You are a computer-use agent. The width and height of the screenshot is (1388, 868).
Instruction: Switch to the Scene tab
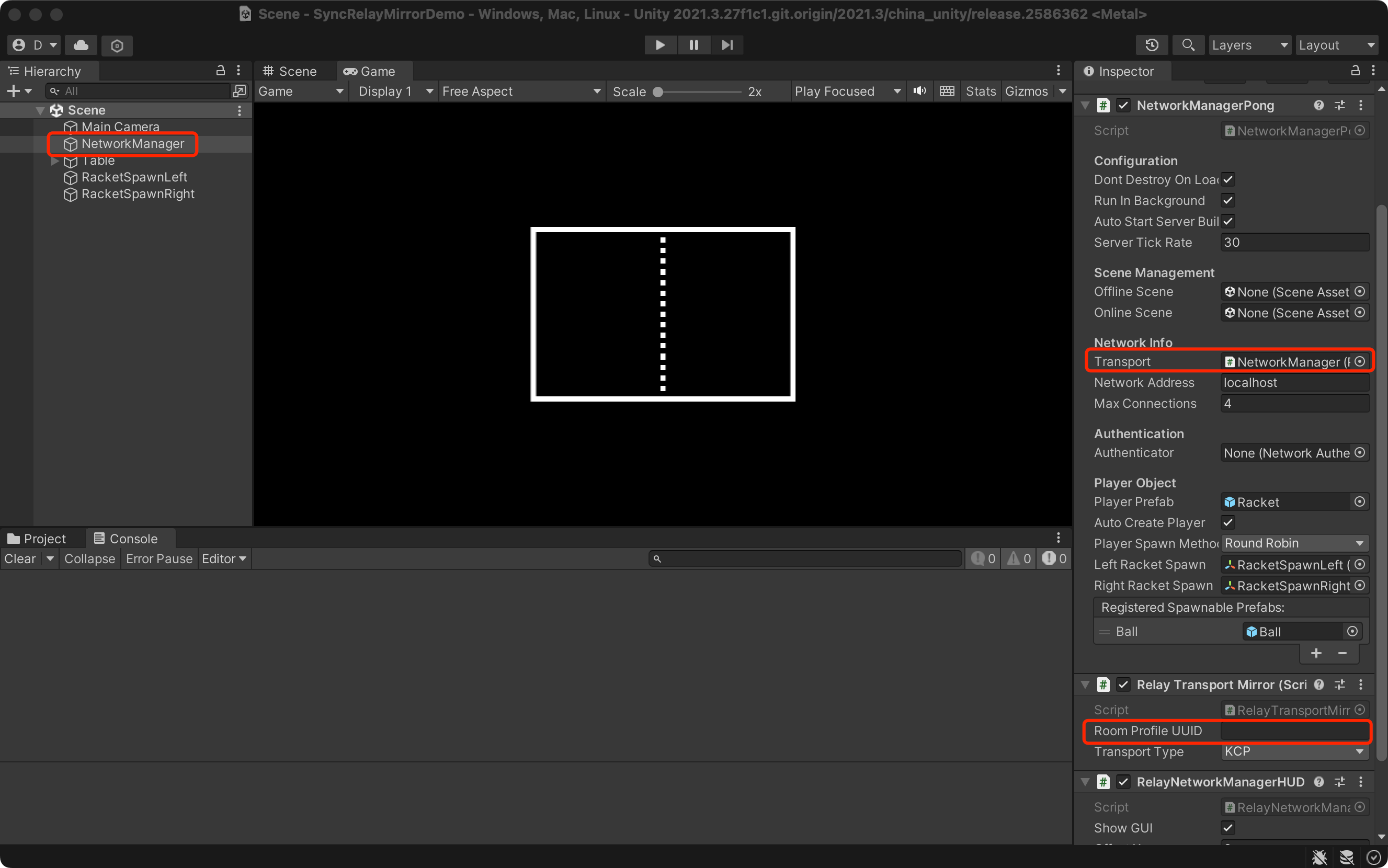point(290,71)
